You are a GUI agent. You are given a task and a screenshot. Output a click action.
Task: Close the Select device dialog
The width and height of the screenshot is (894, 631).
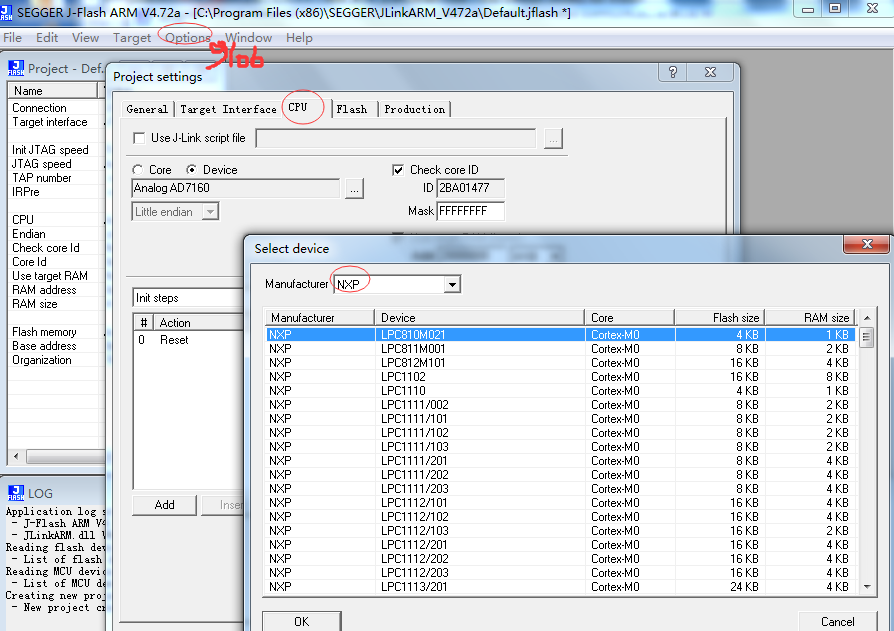click(x=867, y=244)
